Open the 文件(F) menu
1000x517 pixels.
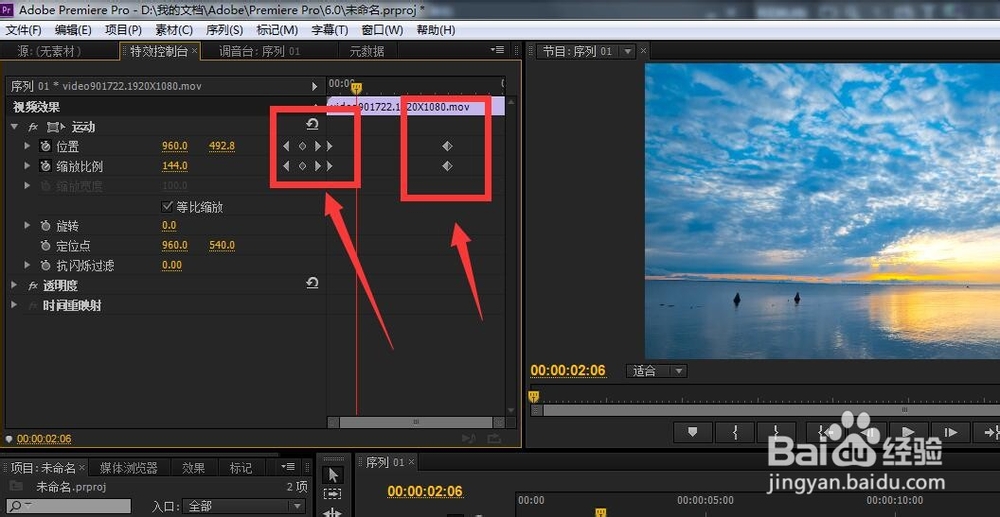coord(23,30)
